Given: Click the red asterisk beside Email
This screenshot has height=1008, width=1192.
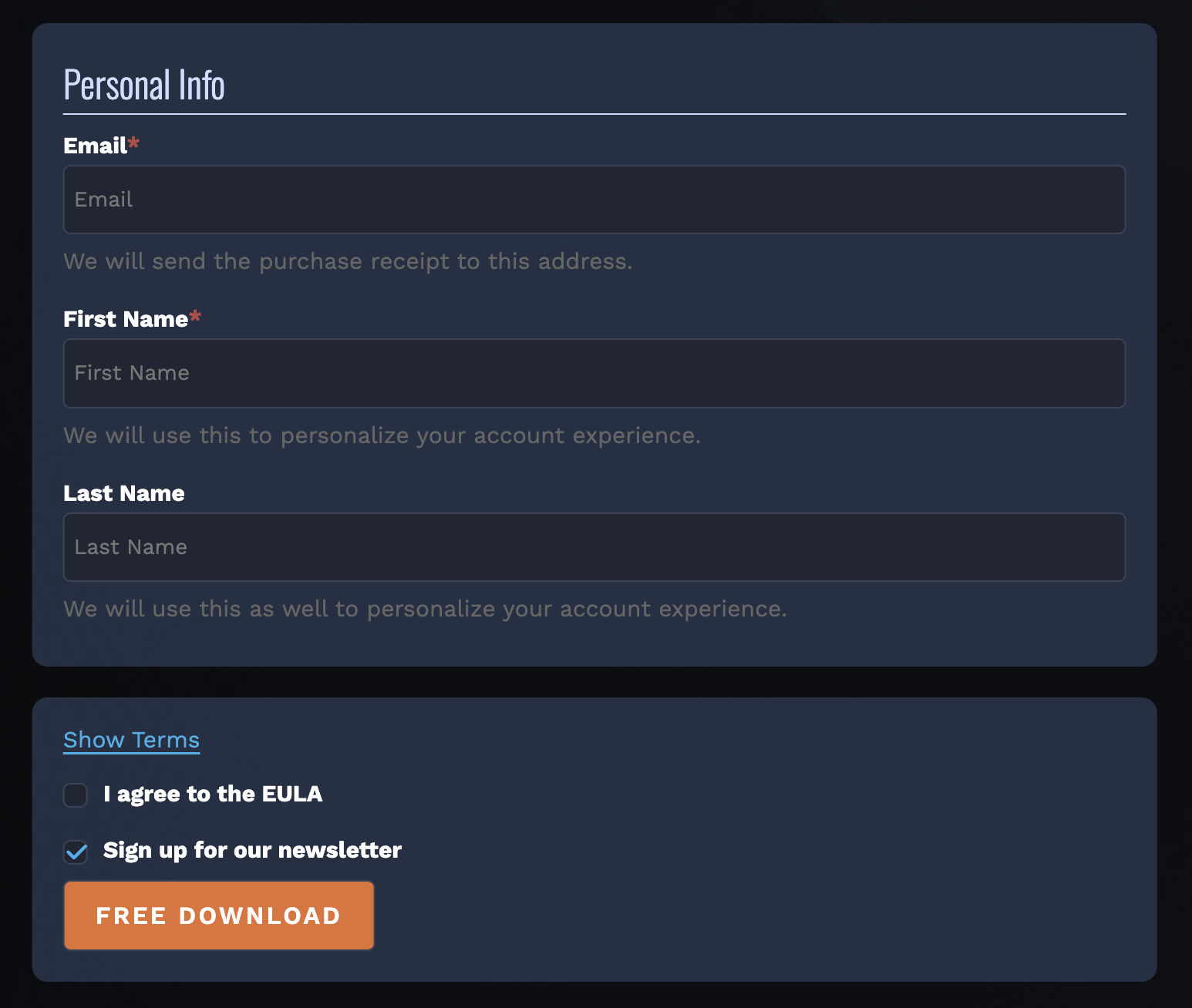Looking at the screenshot, I should [x=134, y=143].
